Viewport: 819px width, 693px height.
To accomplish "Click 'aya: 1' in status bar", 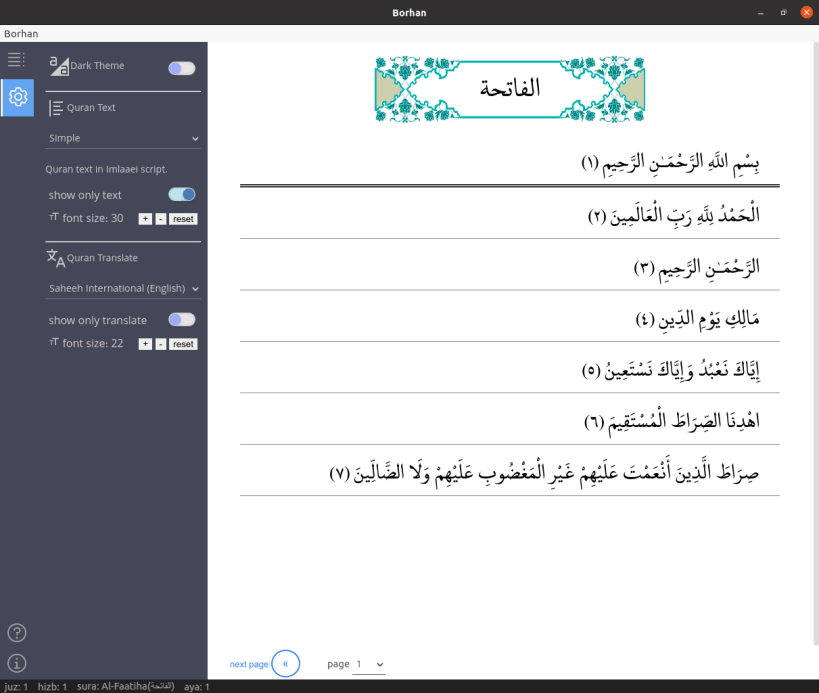I will coord(196,687).
